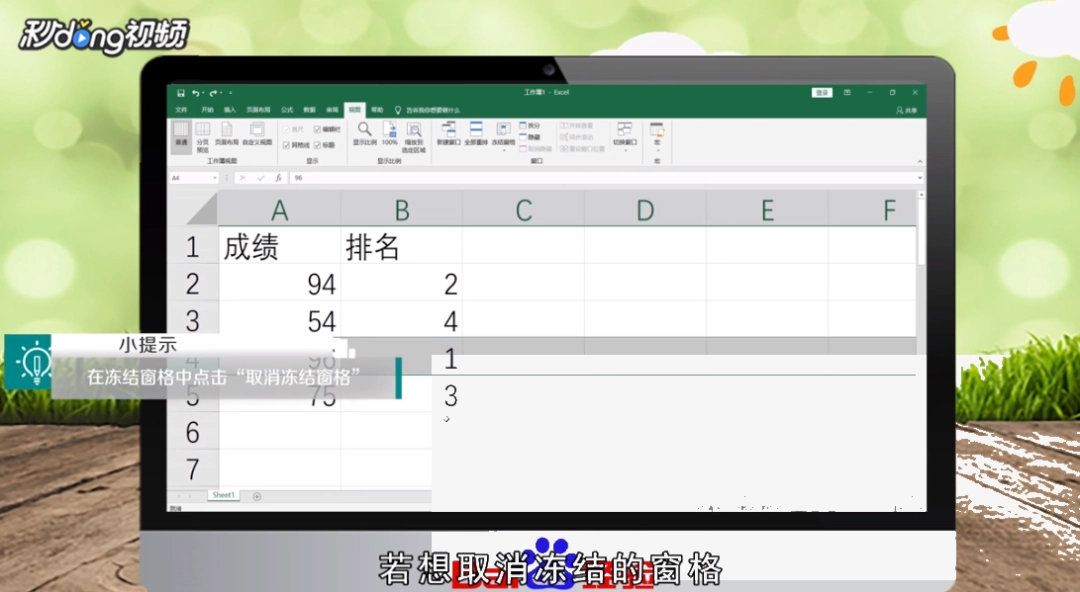Image resolution: width=1080 pixels, height=592 pixels.
Task: Click the 登录 (Sign in) button
Action: pyautogui.click(x=822, y=92)
